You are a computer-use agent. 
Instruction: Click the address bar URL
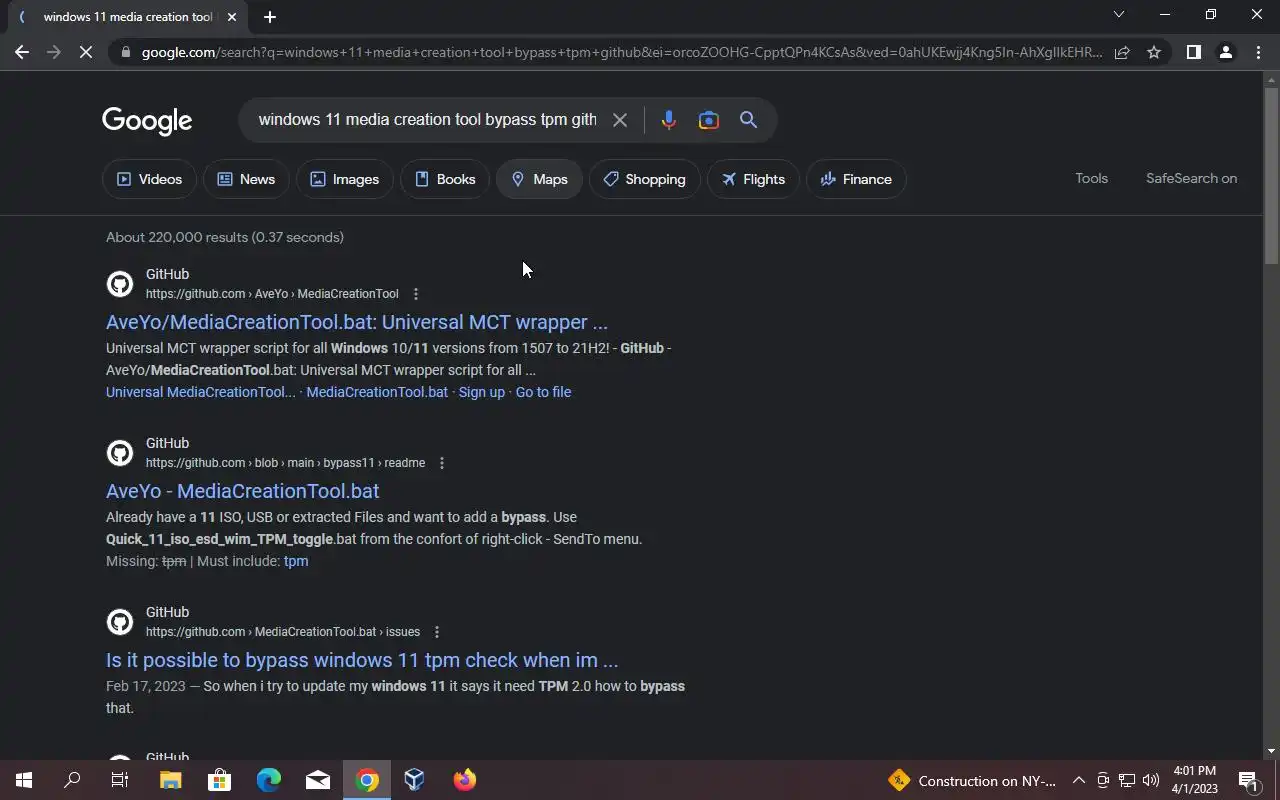click(x=620, y=52)
